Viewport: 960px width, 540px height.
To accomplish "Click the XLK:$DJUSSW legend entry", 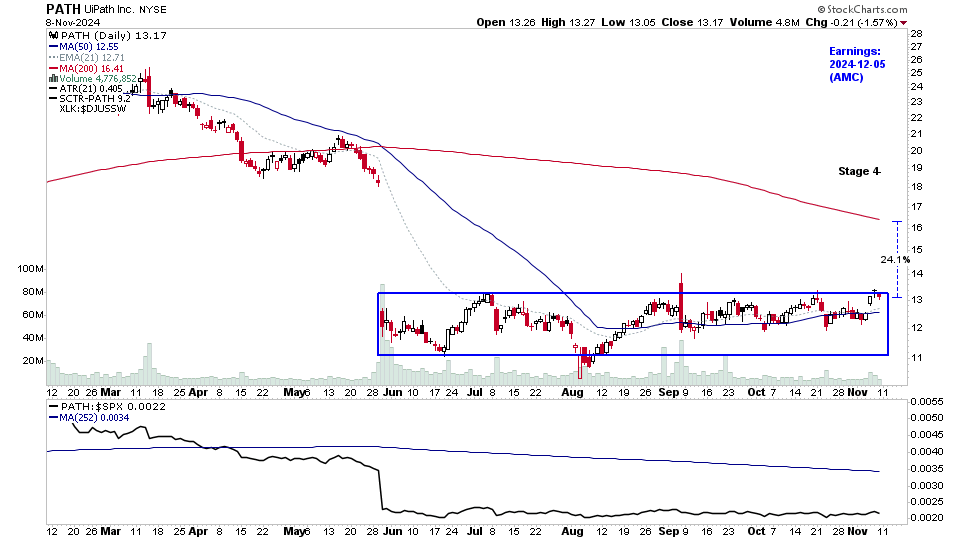I will (x=92, y=109).
